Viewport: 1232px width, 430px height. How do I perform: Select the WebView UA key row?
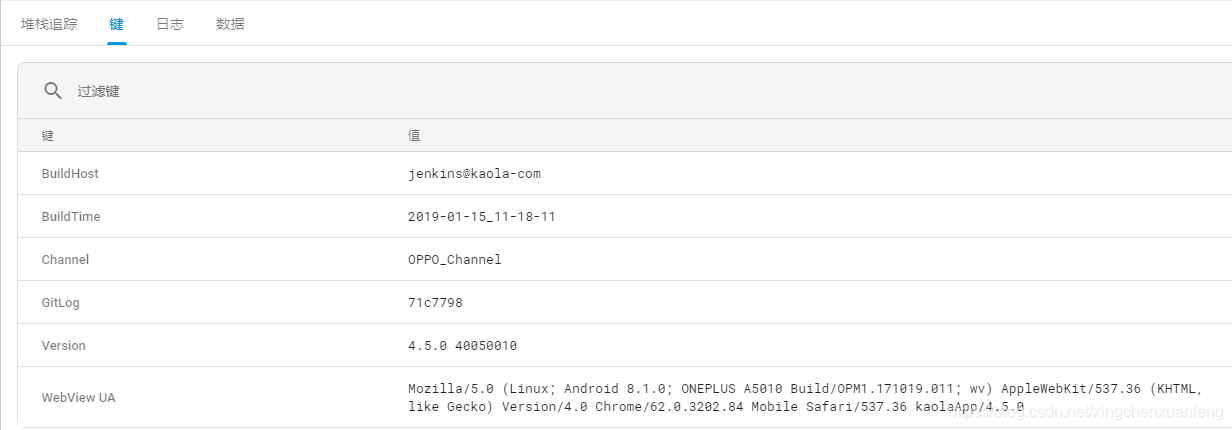pos(78,397)
